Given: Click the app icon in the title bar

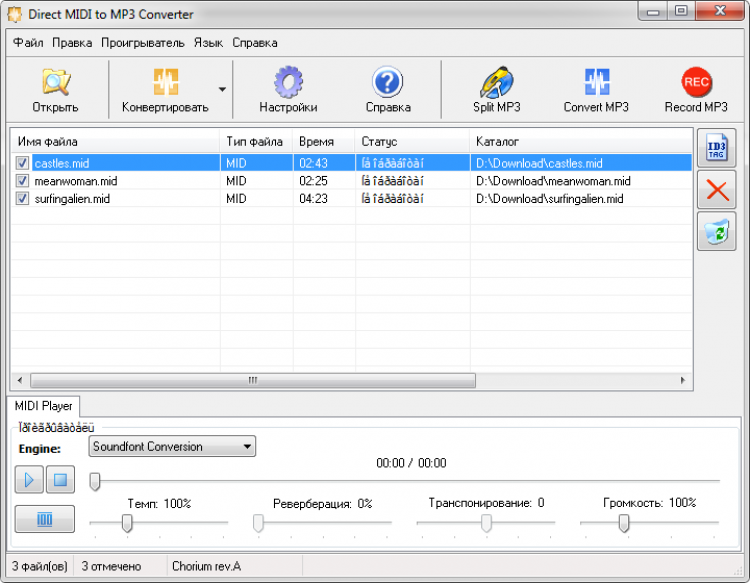Looking at the screenshot, I should (14, 14).
